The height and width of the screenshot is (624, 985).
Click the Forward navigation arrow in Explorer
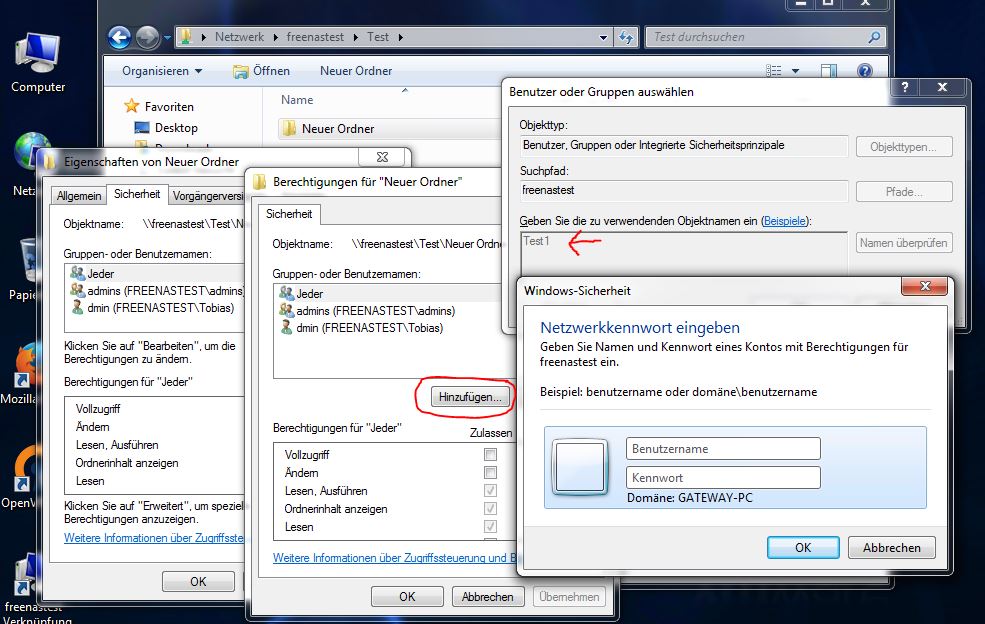click(x=148, y=38)
